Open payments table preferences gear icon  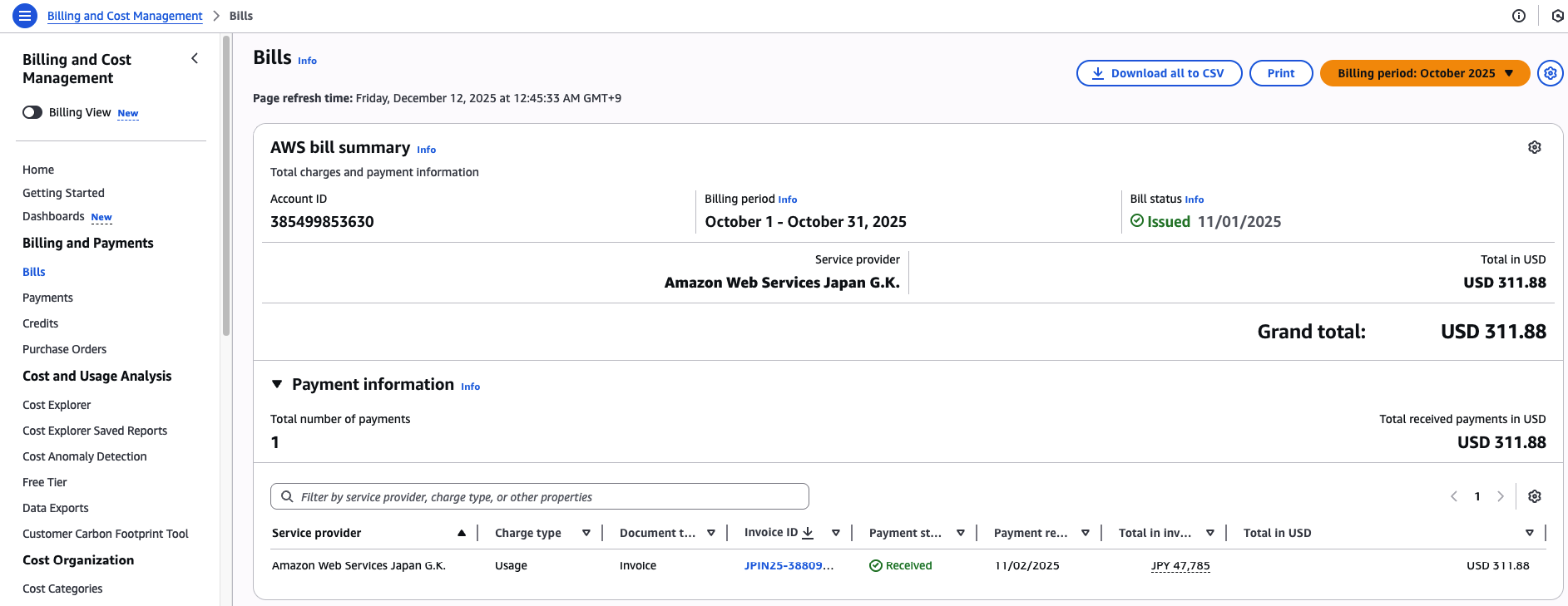pyautogui.click(x=1534, y=496)
